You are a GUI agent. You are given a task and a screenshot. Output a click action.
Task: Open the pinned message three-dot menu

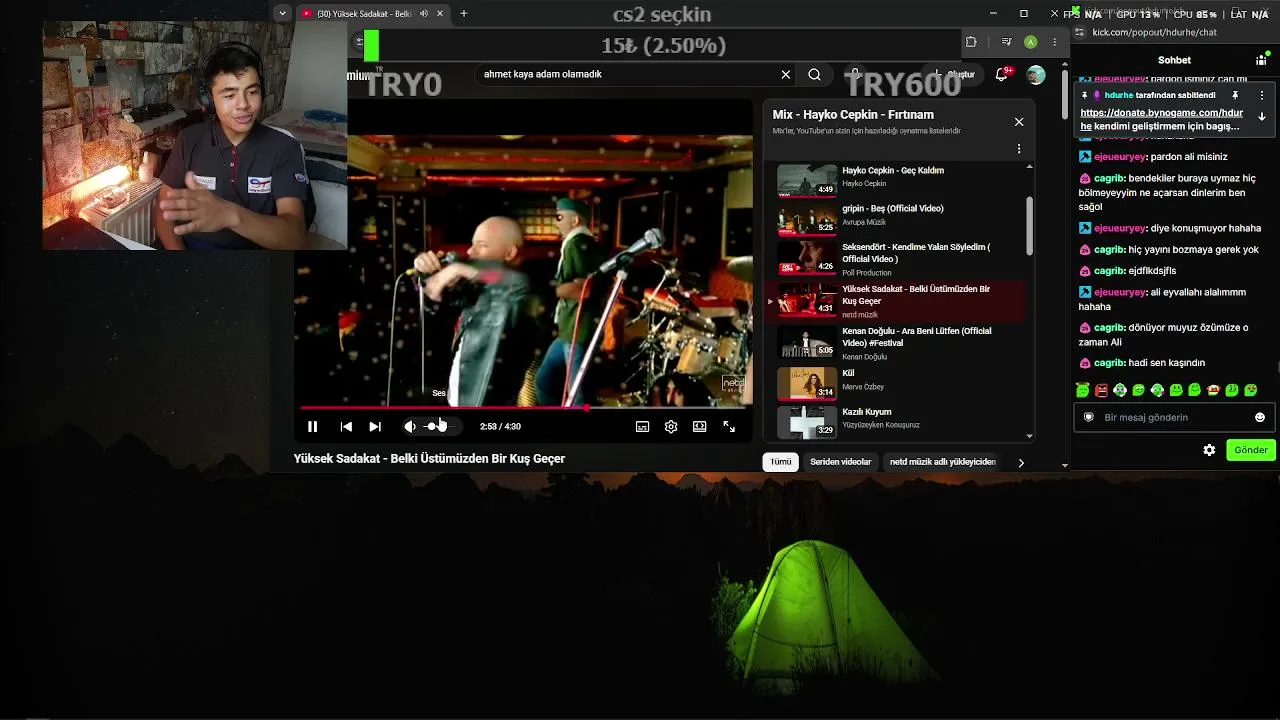(x=1262, y=95)
